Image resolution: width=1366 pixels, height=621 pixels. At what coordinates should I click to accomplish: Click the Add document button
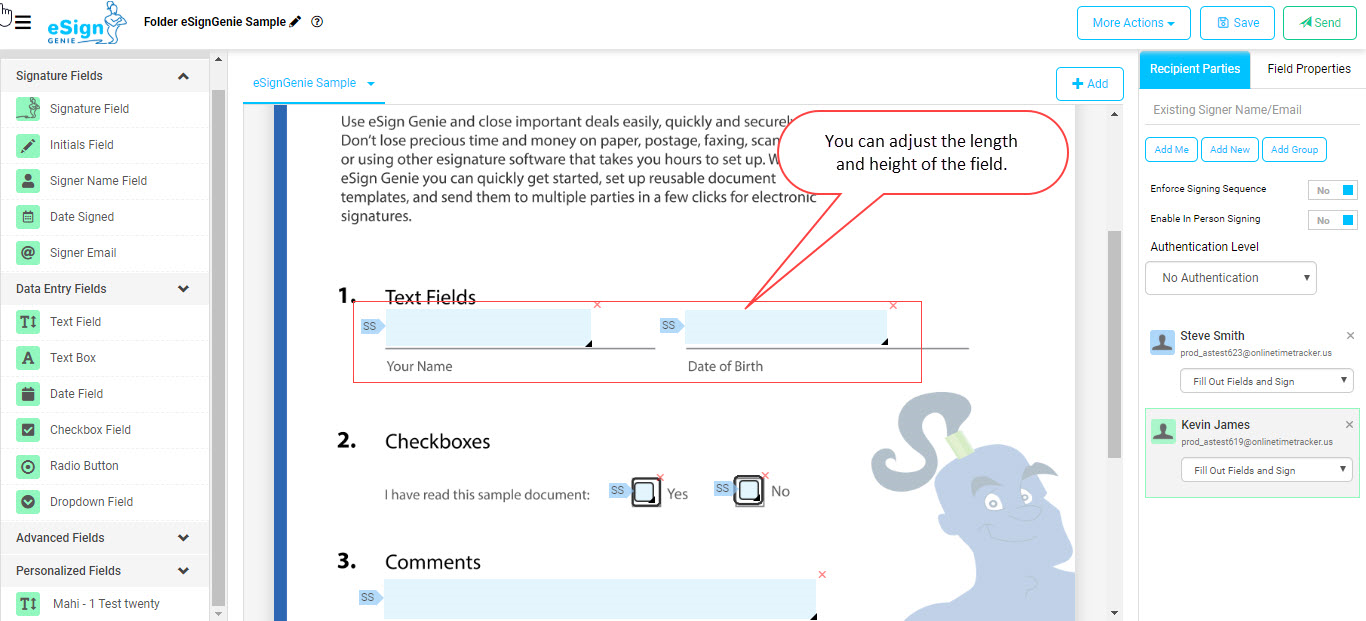coord(1089,84)
